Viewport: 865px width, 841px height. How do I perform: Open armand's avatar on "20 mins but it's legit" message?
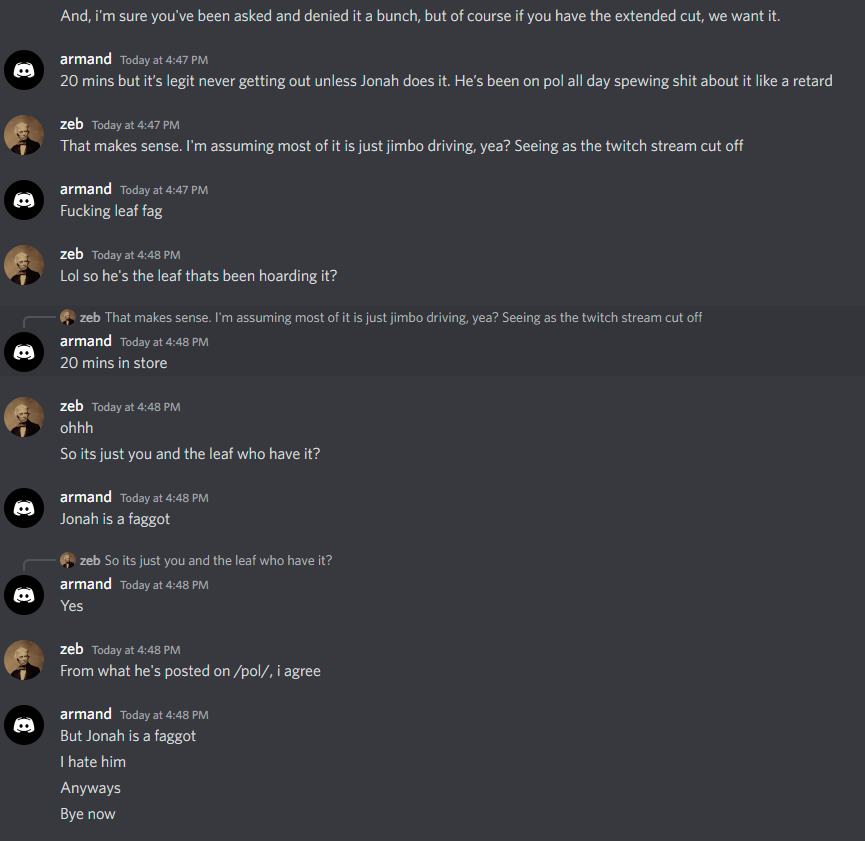click(24, 70)
